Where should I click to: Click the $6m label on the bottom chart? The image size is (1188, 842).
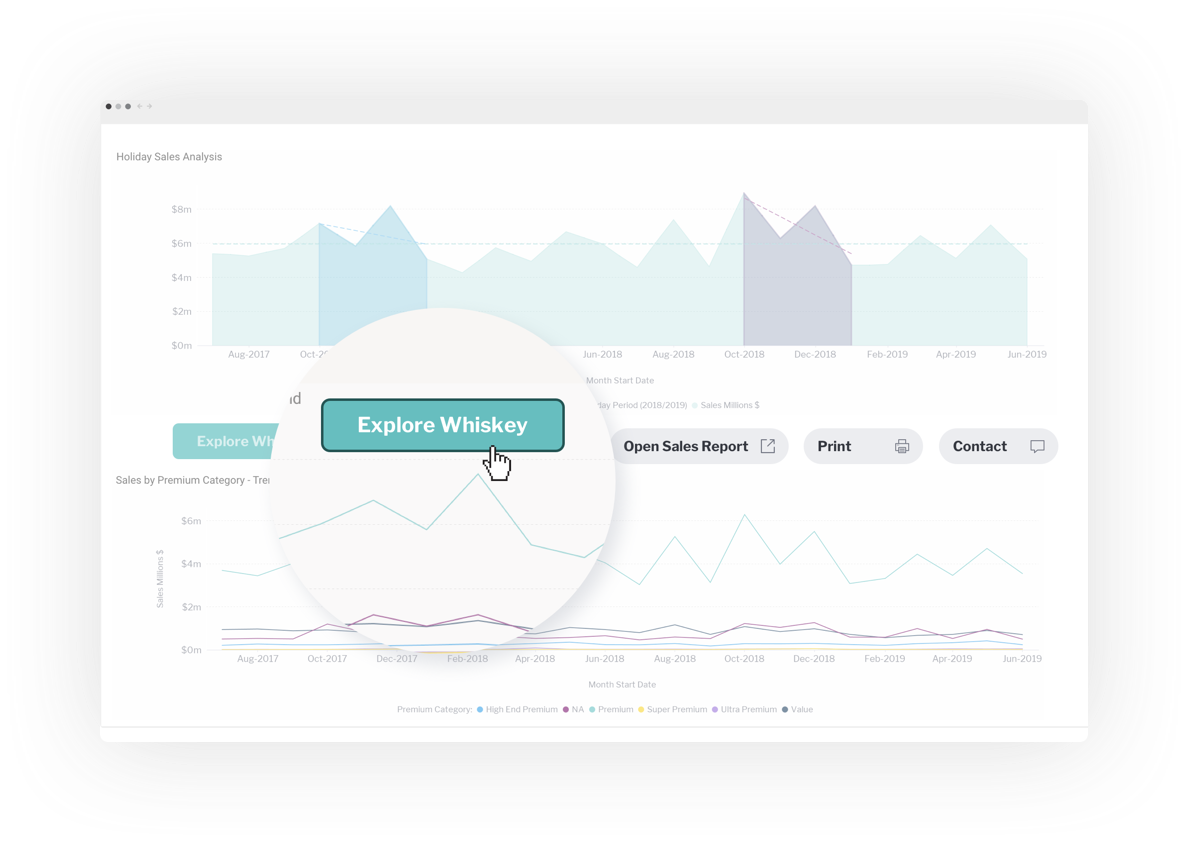[x=191, y=521]
